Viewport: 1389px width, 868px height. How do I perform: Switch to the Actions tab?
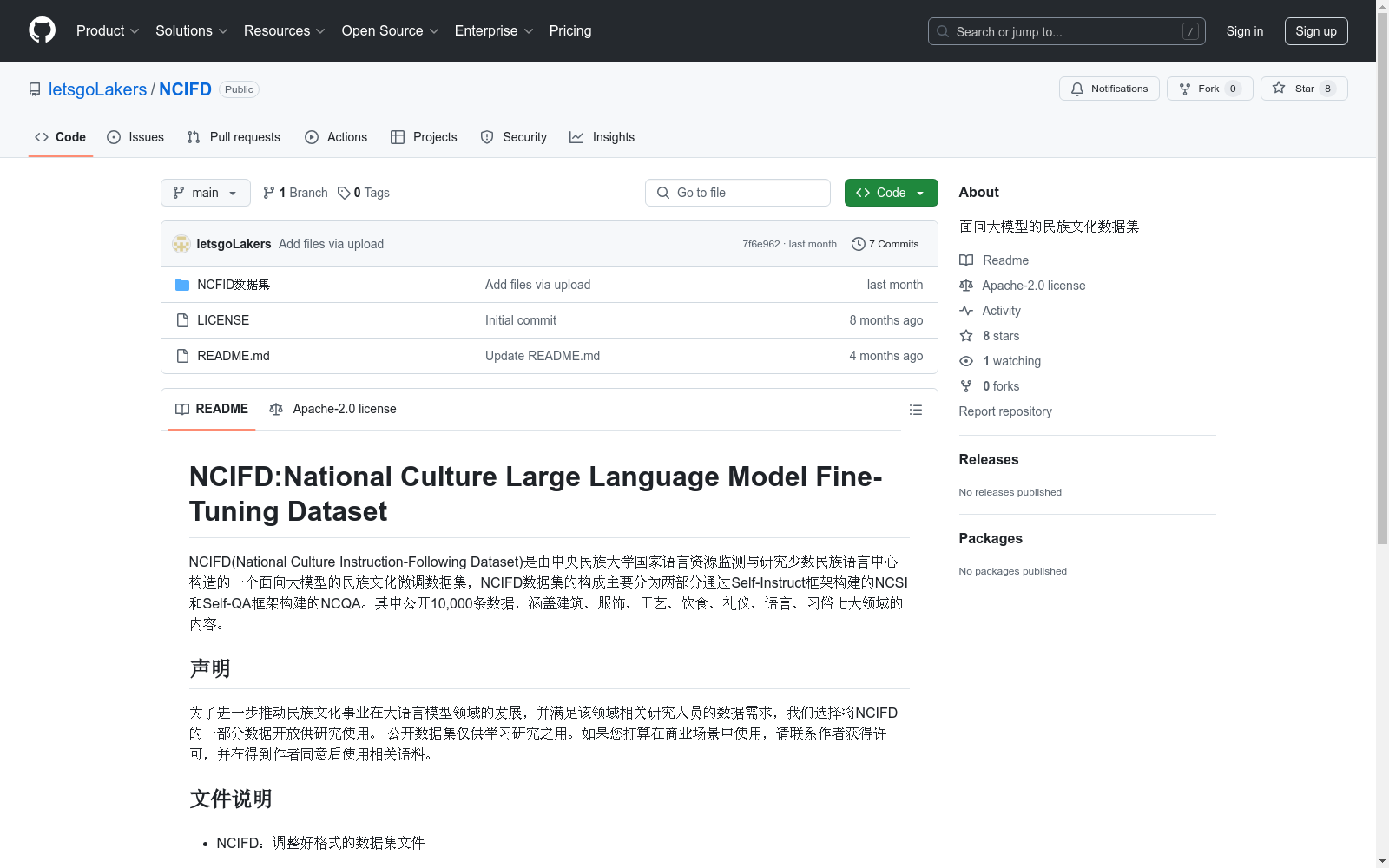click(336, 137)
